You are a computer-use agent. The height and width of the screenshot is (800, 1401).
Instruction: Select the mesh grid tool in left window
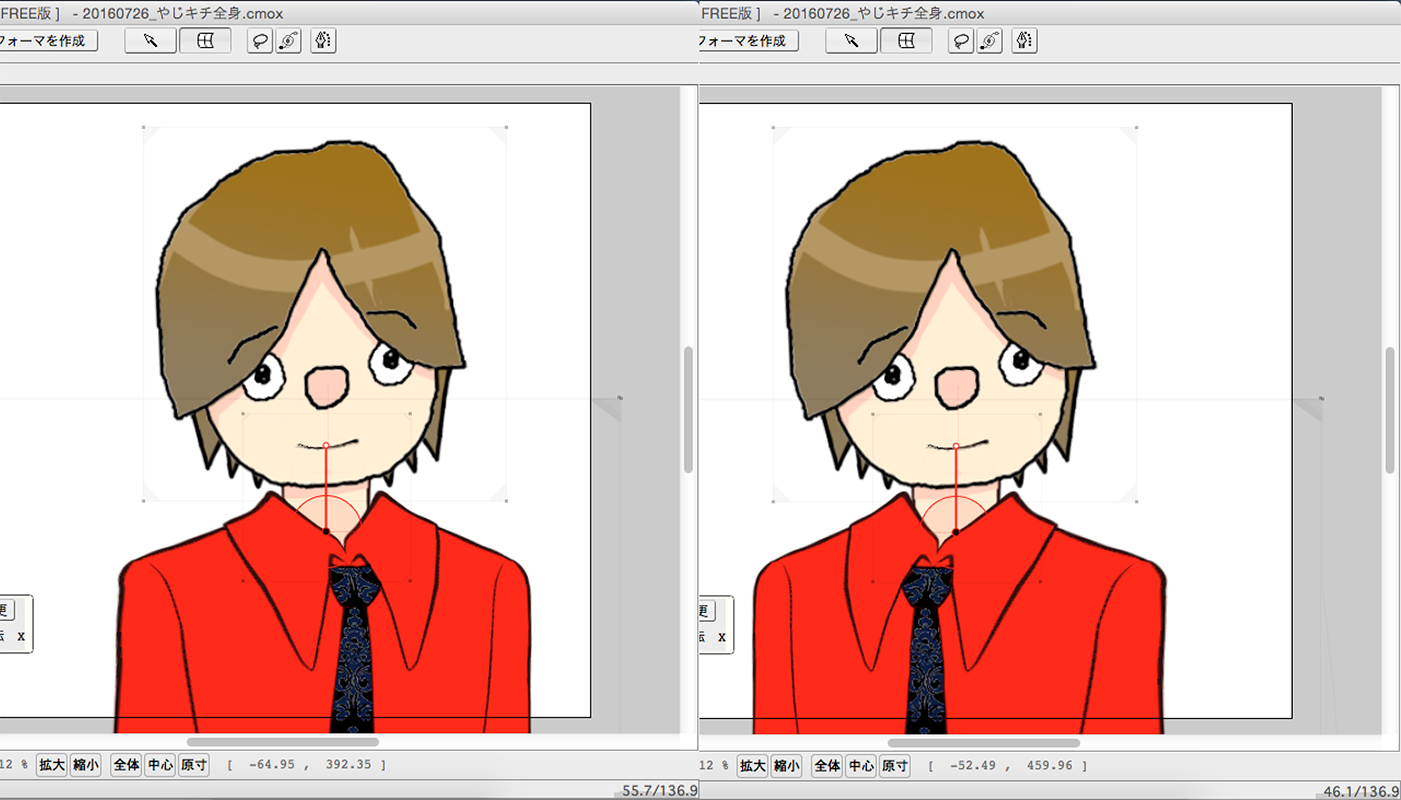click(x=205, y=41)
